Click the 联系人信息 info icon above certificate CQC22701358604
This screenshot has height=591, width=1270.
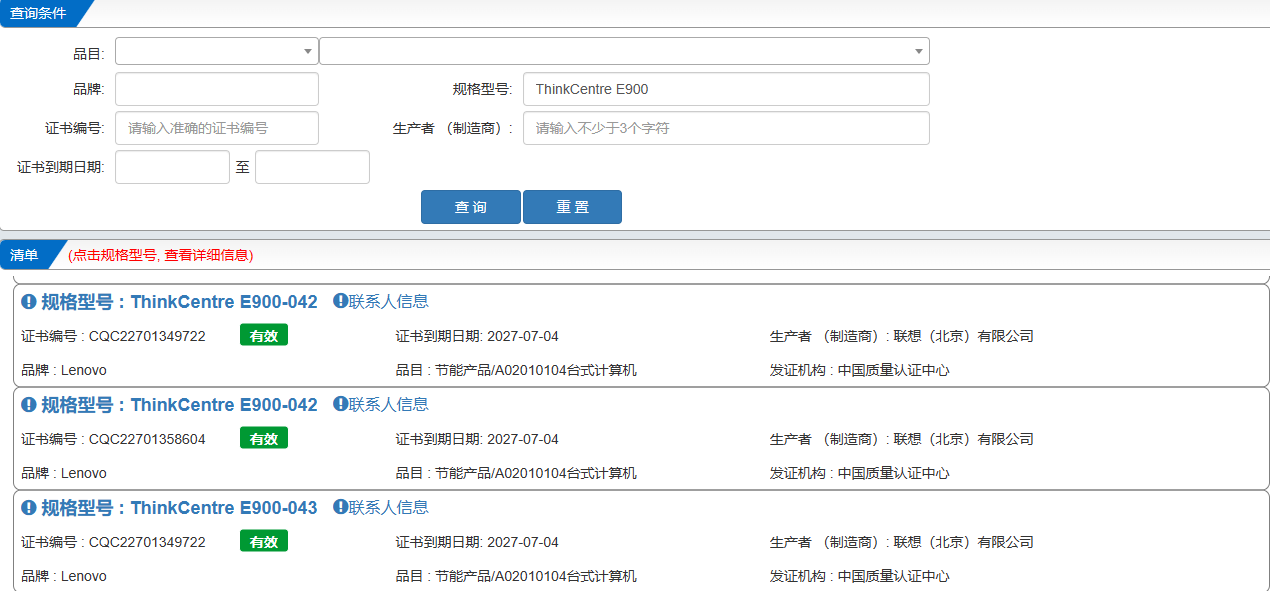pos(340,404)
